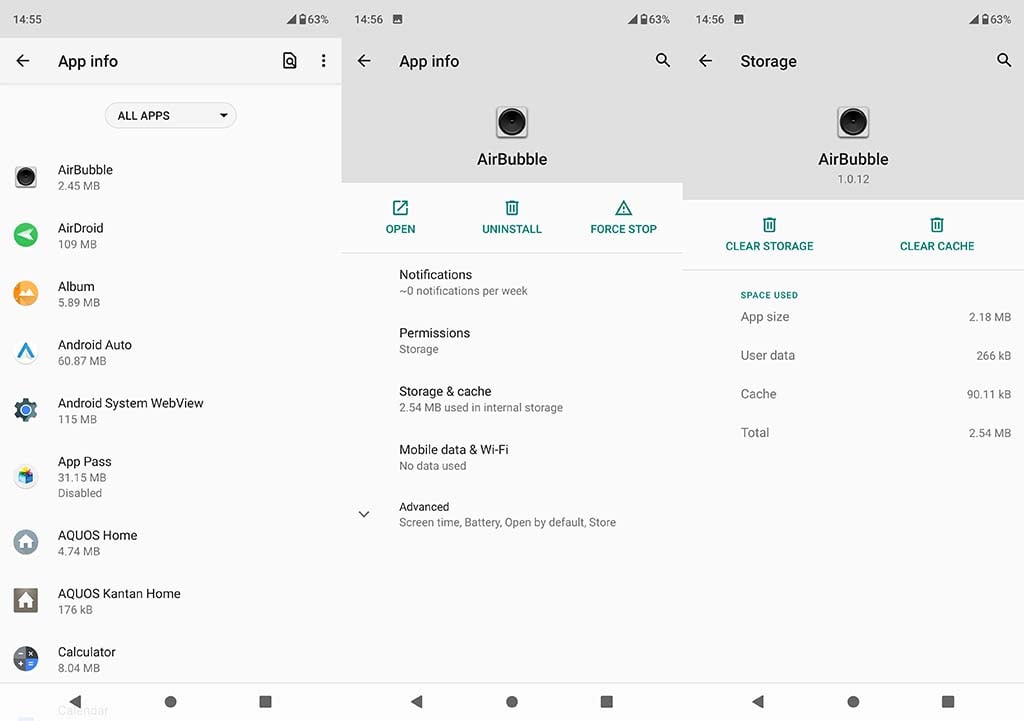The width and height of the screenshot is (1024, 721).
Task: Force stop AirBubble
Action: click(x=624, y=217)
